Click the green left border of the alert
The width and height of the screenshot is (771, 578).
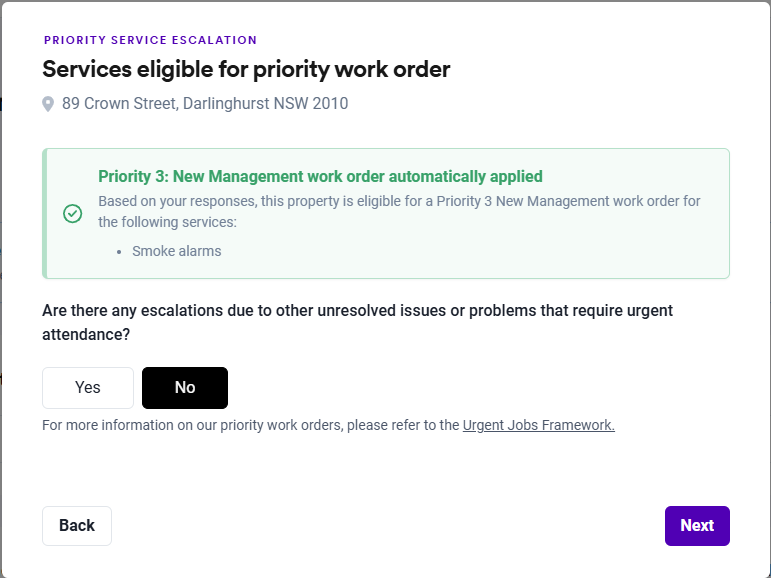45,214
